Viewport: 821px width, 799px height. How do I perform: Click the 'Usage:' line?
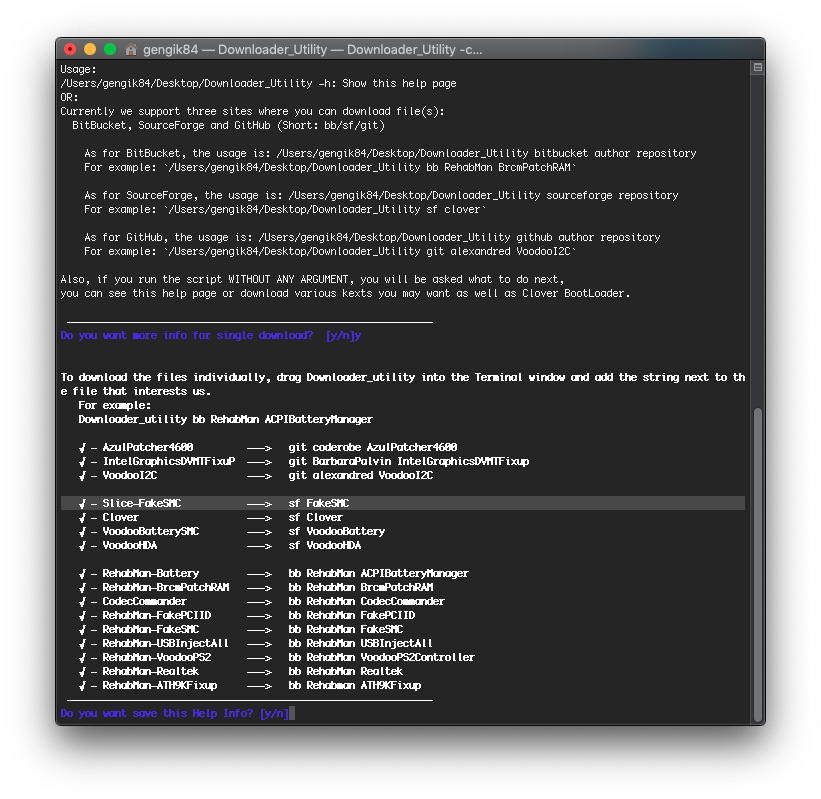[x=79, y=69]
